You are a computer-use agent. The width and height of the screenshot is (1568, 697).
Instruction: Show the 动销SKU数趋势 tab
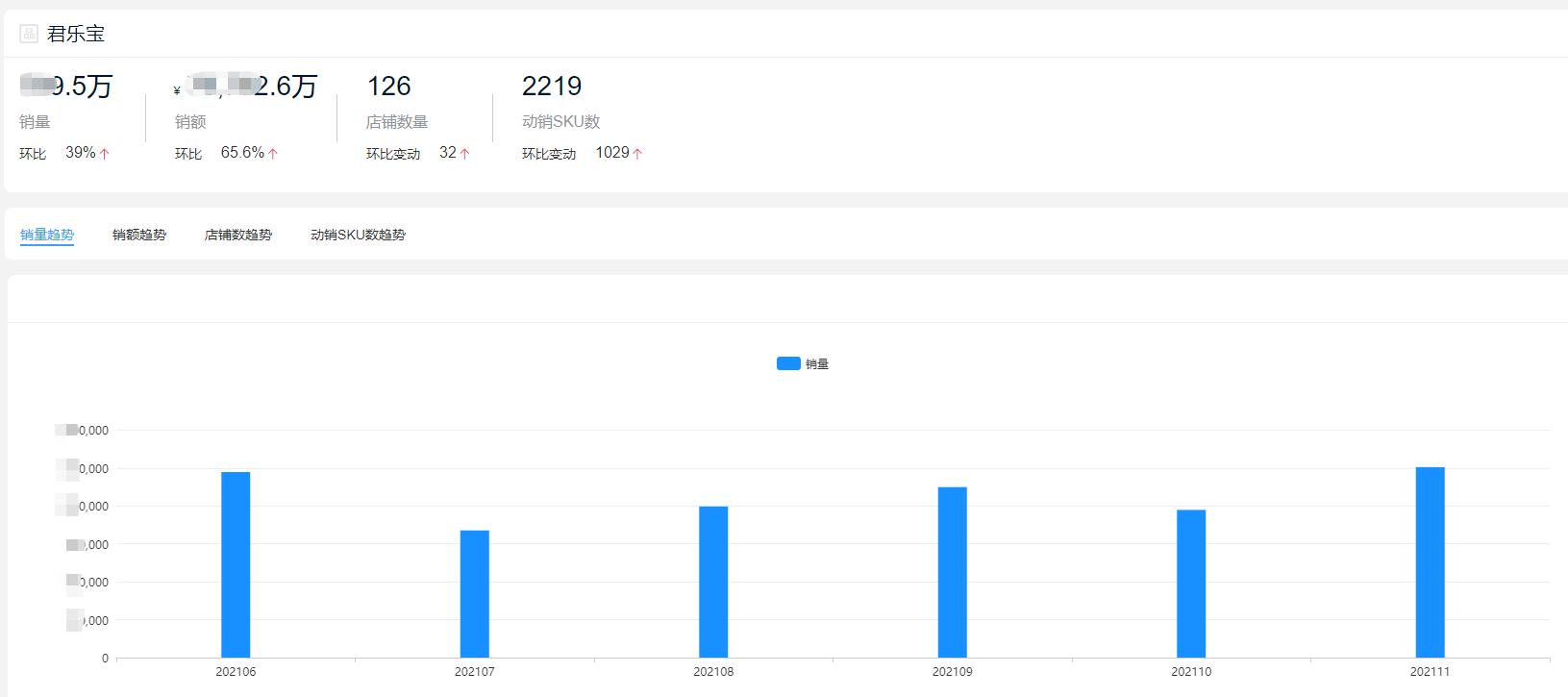tap(358, 235)
